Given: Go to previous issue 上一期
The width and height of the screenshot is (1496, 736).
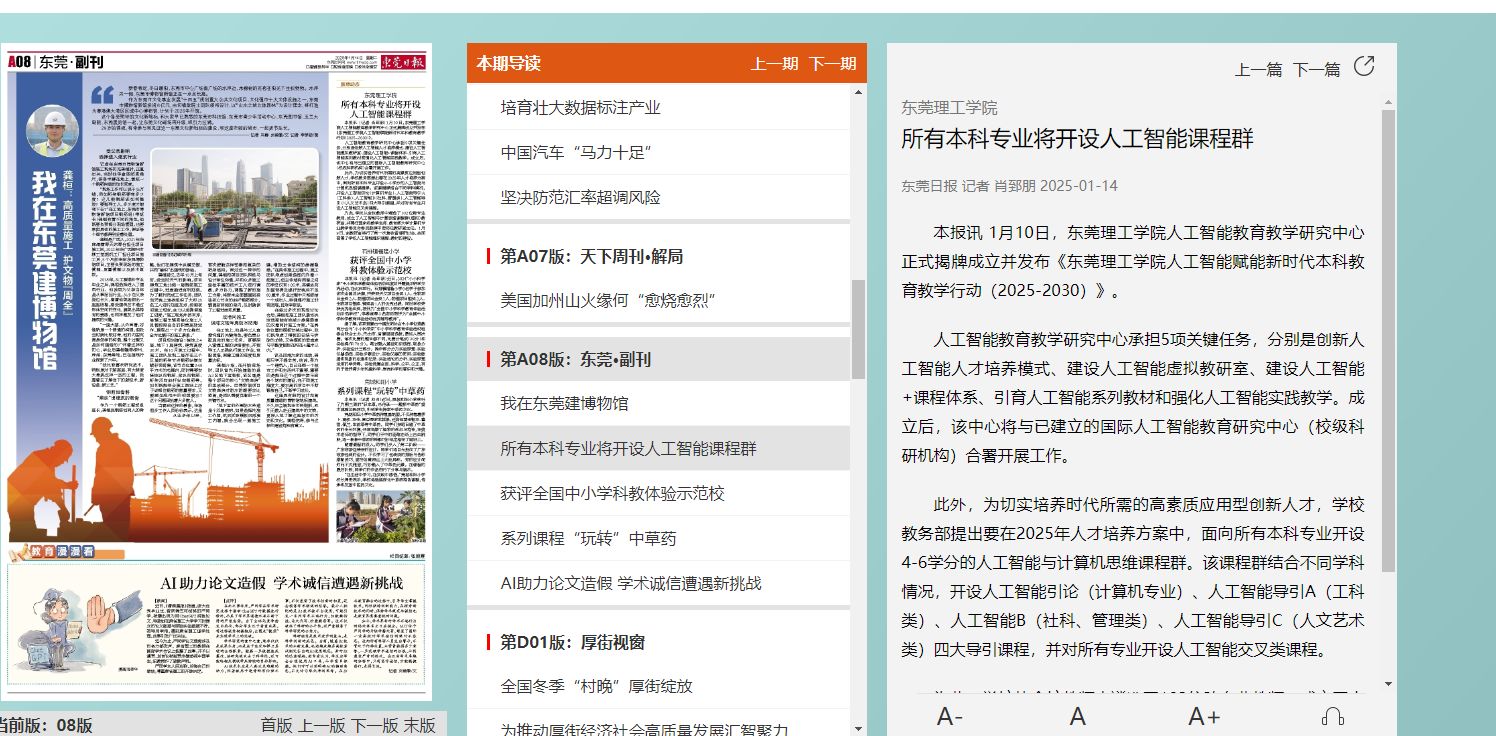Looking at the screenshot, I should pos(774,64).
